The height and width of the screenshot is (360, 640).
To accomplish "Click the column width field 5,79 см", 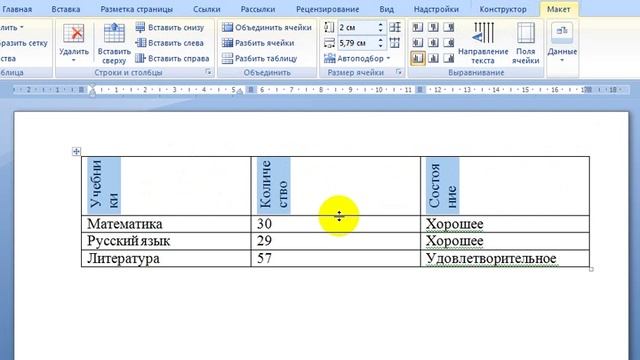I will point(357,42).
